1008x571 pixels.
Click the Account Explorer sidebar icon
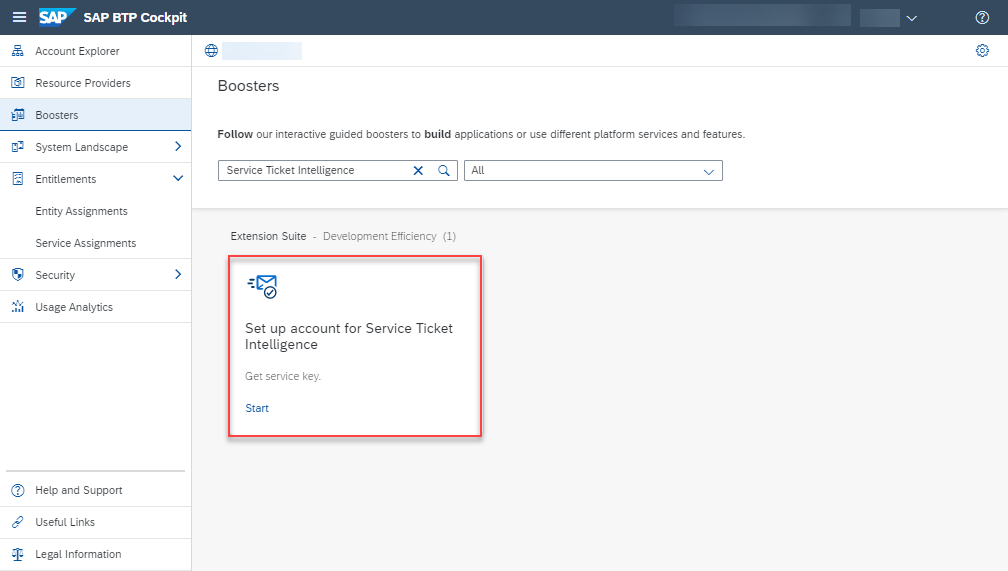tap(18, 51)
